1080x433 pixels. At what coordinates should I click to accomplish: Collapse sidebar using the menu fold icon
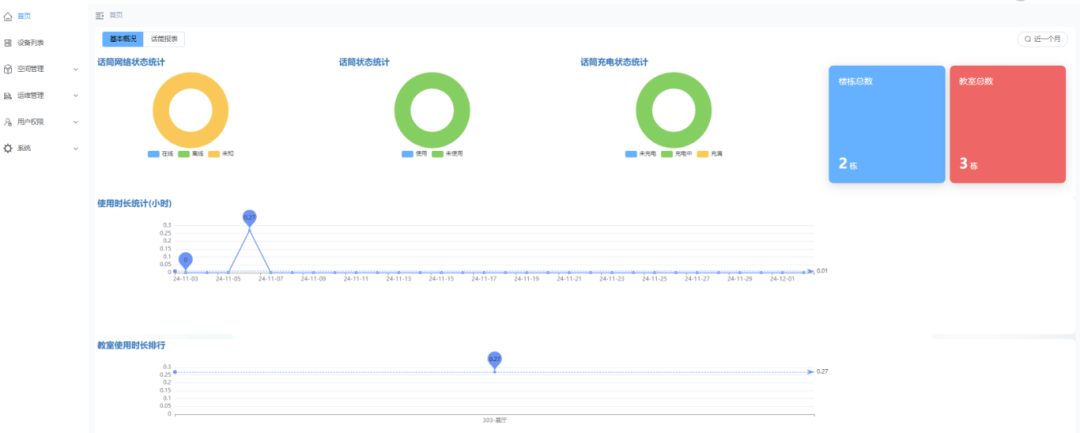click(99, 15)
